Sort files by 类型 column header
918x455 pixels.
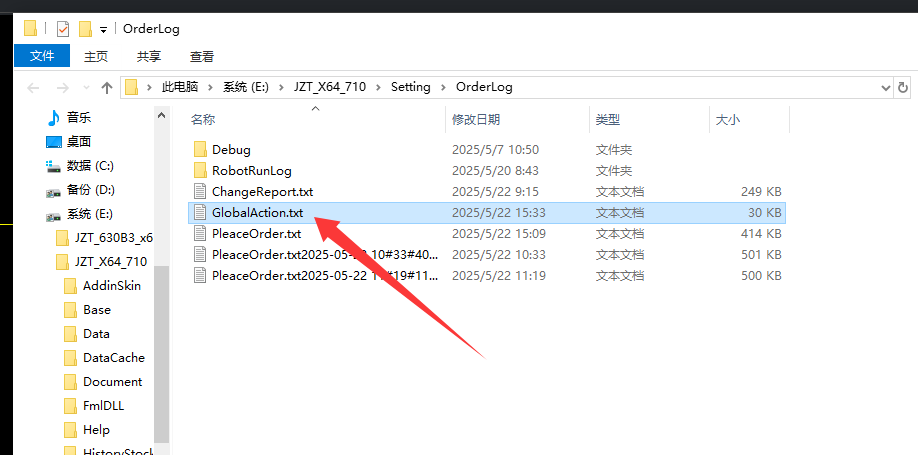click(x=608, y=120)
